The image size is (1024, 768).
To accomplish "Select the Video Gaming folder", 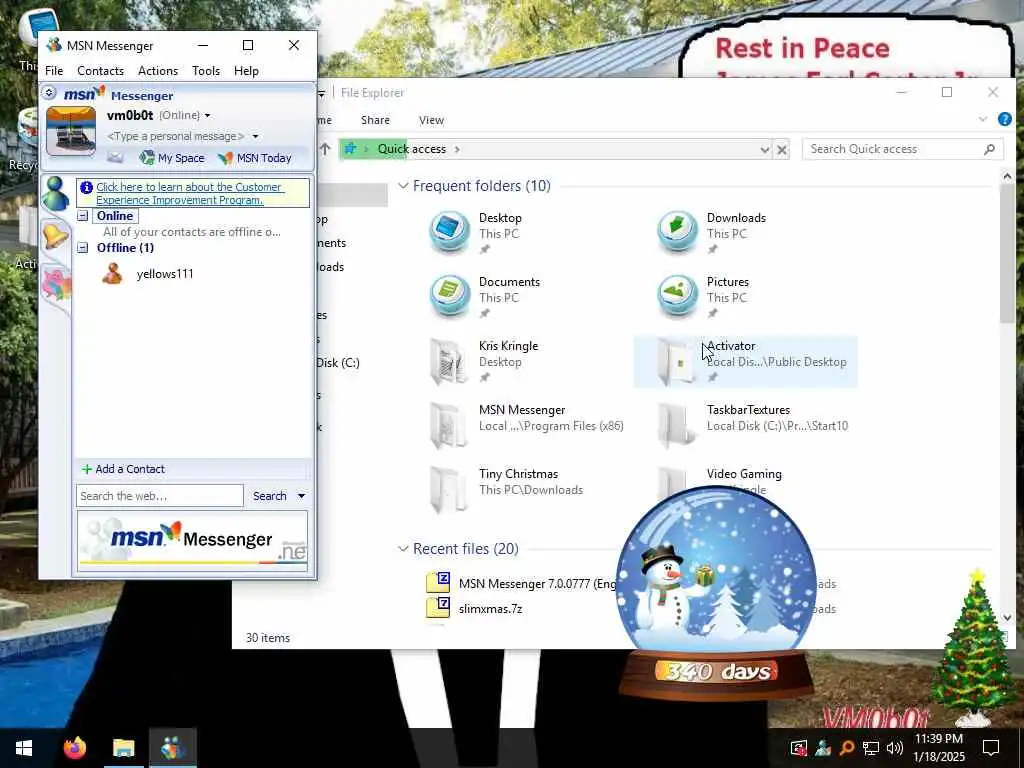I will (744, 475).
